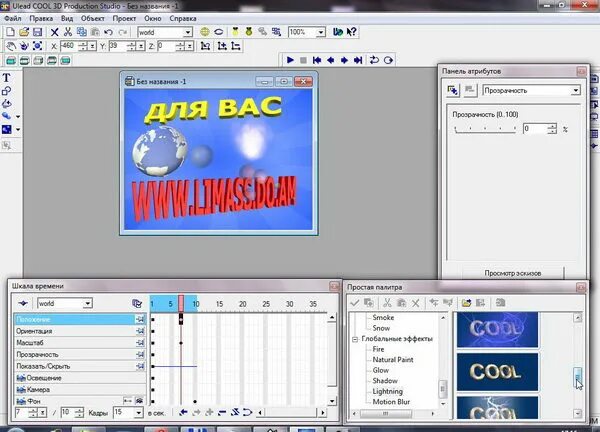Go to the last frame

point(358,60)
